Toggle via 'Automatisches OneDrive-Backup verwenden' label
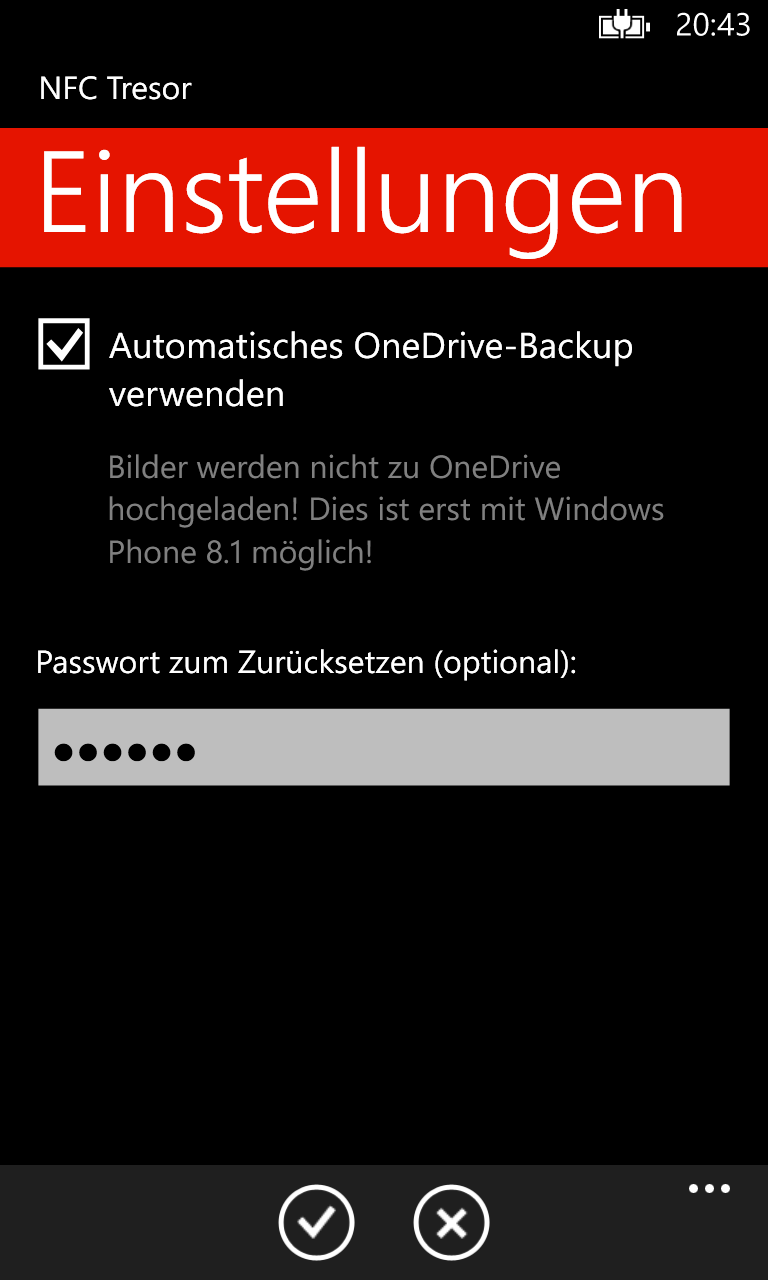 tap(371, 370)
